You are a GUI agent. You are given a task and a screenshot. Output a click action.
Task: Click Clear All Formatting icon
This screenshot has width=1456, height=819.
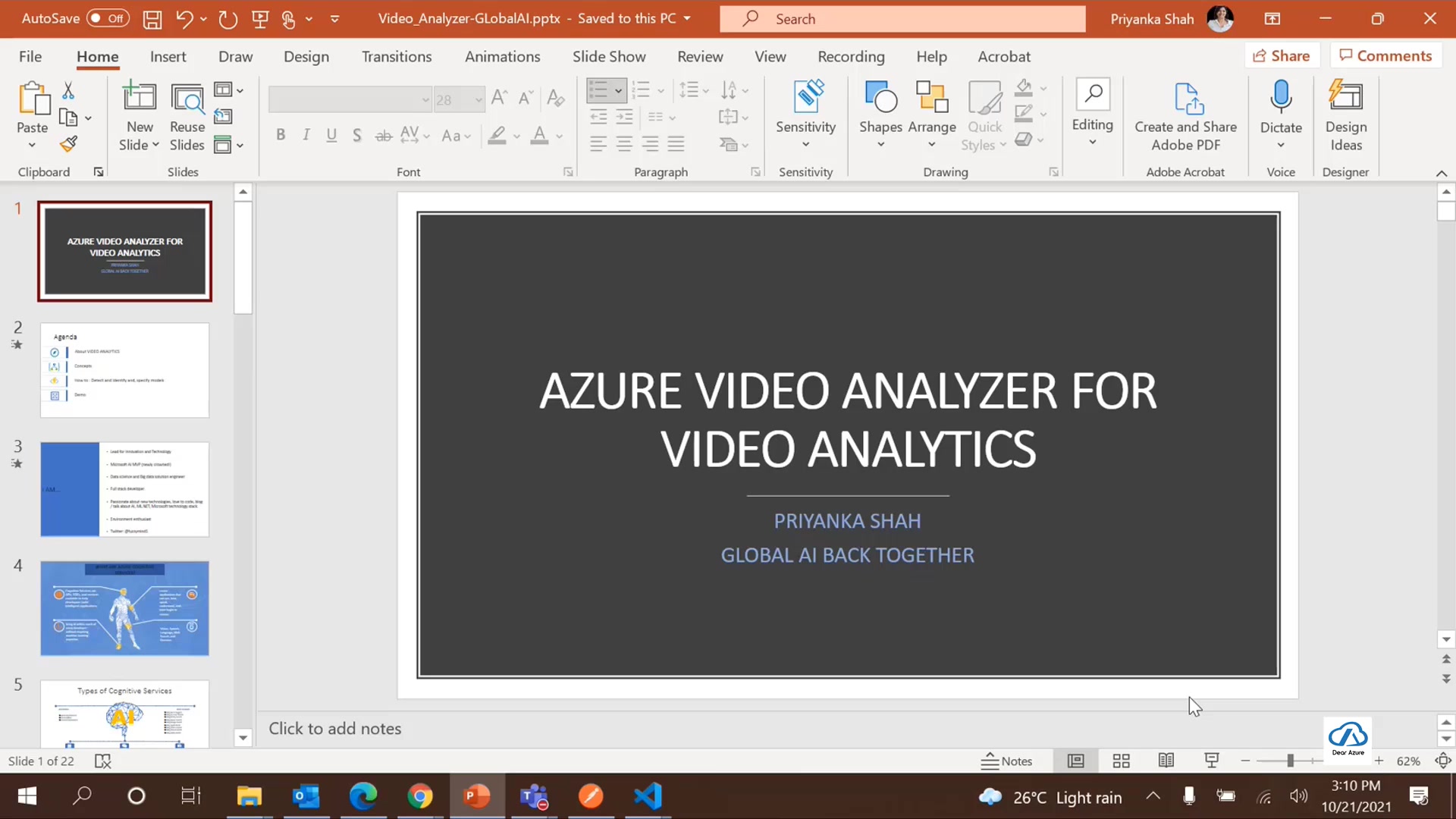556,98
